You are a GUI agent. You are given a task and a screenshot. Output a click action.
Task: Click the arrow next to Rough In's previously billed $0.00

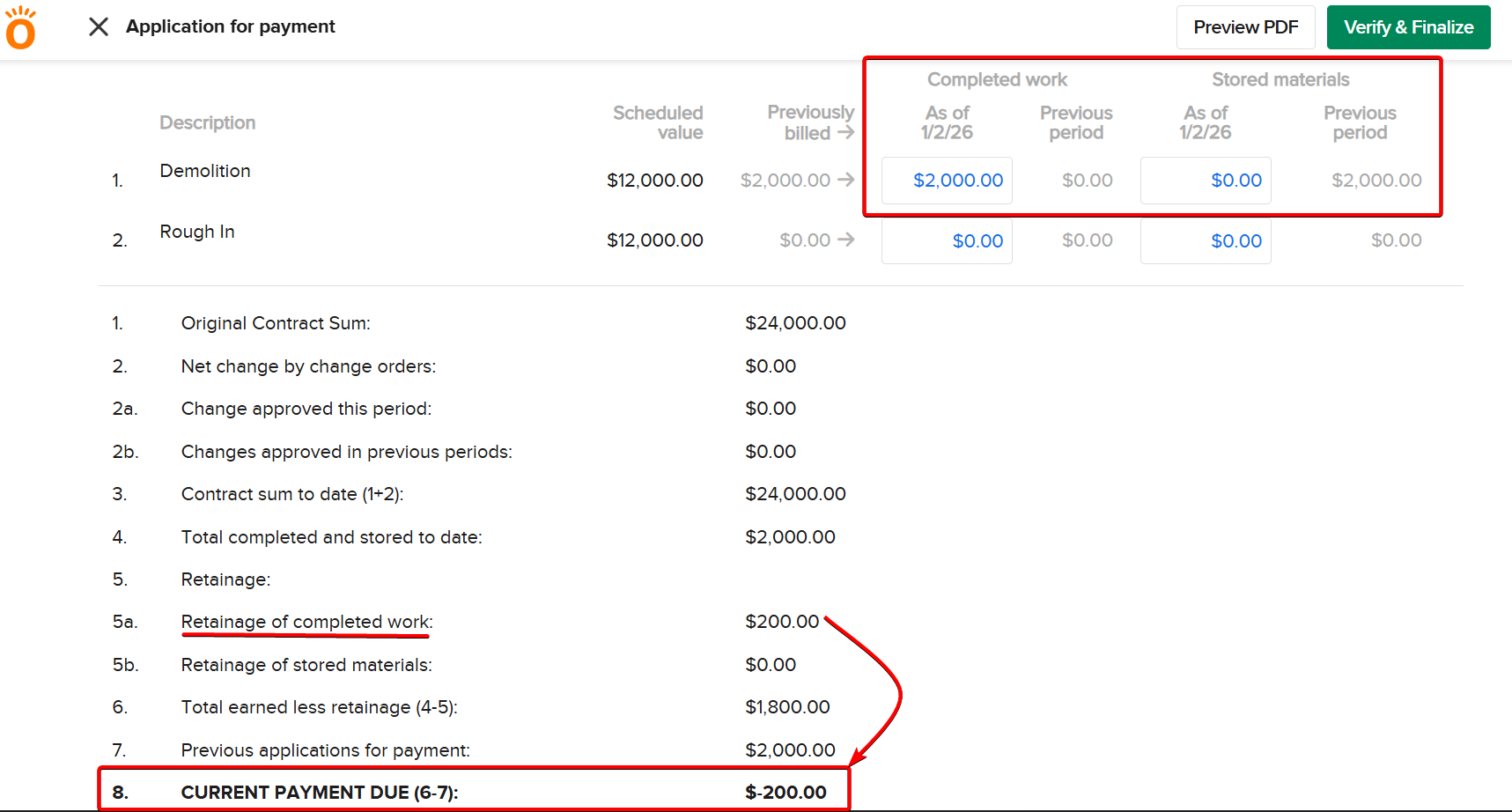tap(845, 240)
